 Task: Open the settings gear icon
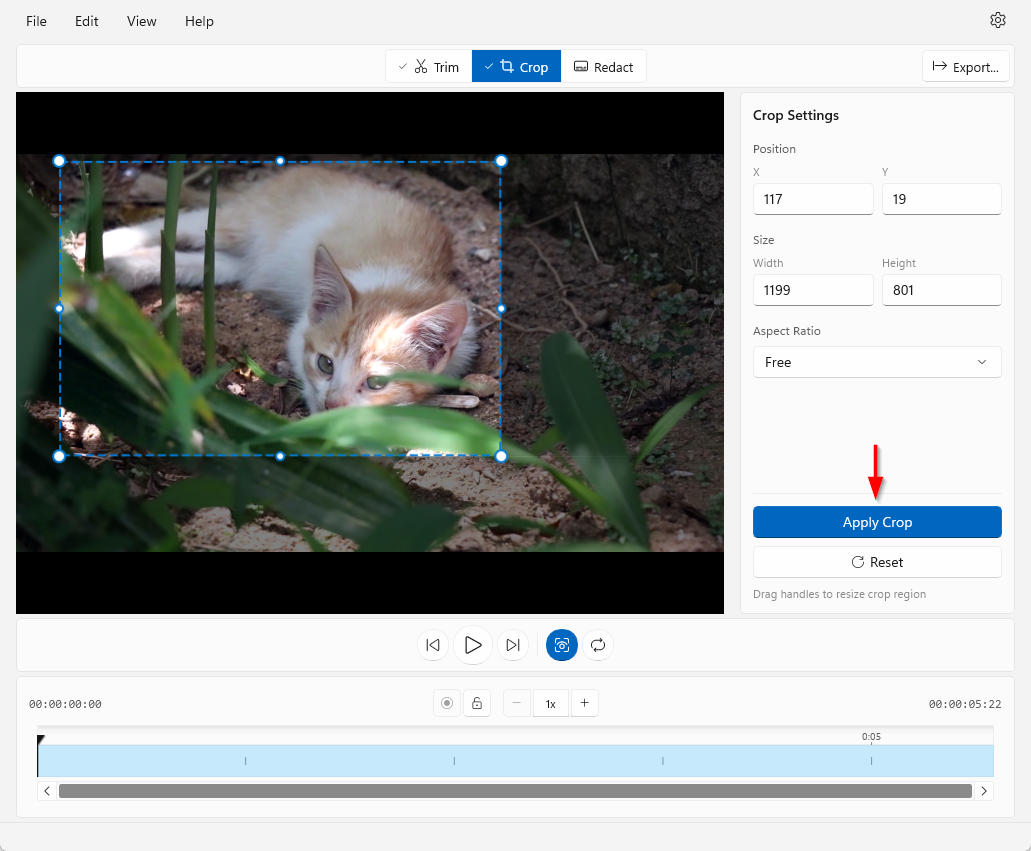[x=997, y=21]
